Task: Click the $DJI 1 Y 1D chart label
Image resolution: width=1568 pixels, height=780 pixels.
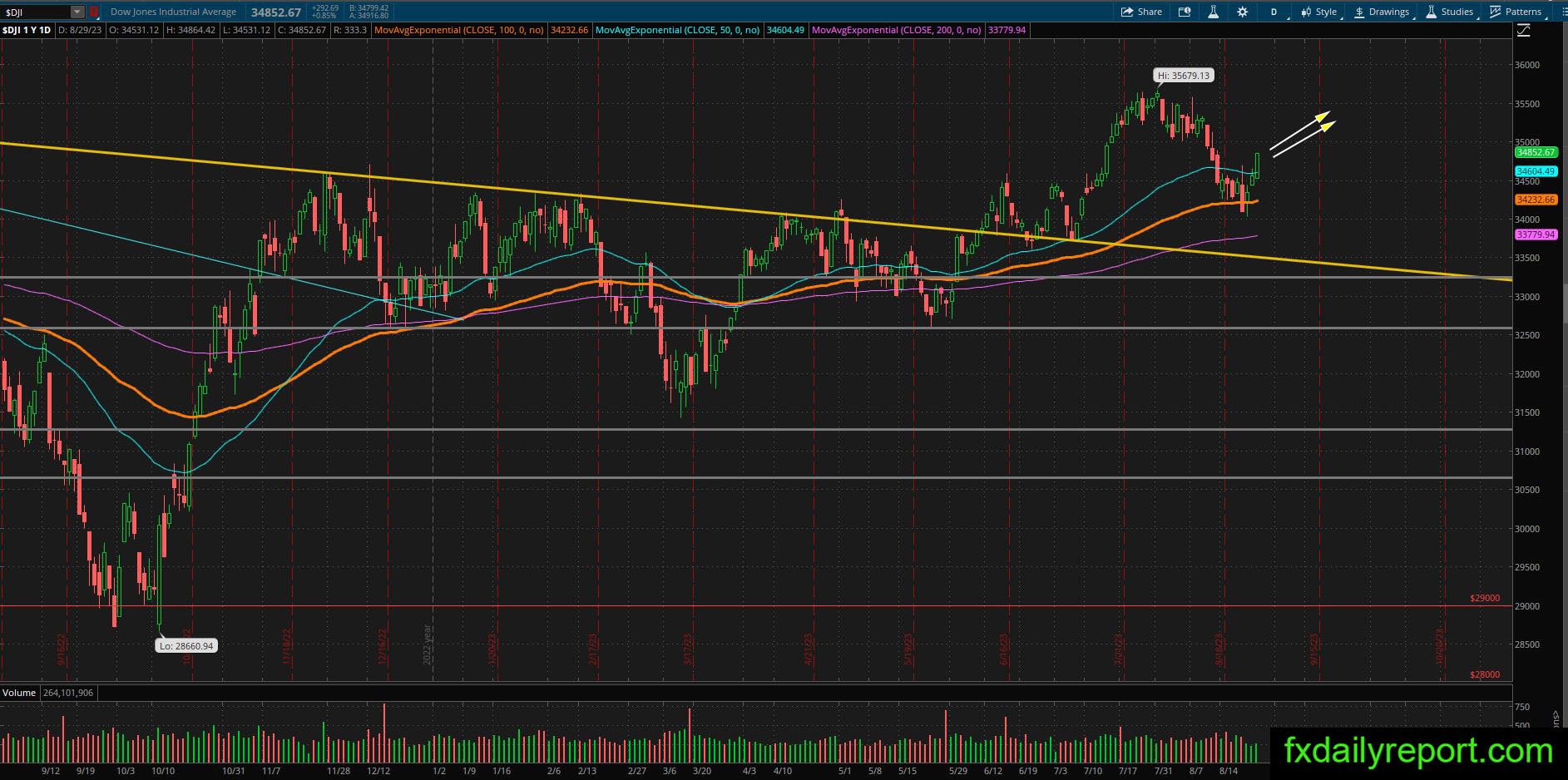Action: pos(27,30)
